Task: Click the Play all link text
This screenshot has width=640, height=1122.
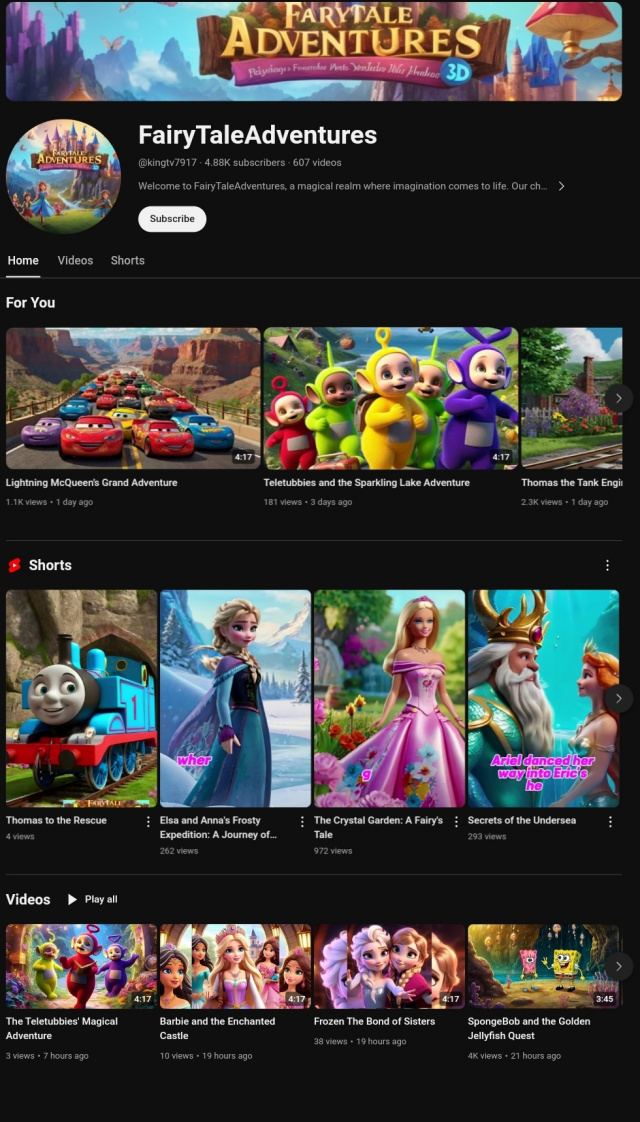Action: 101,899
